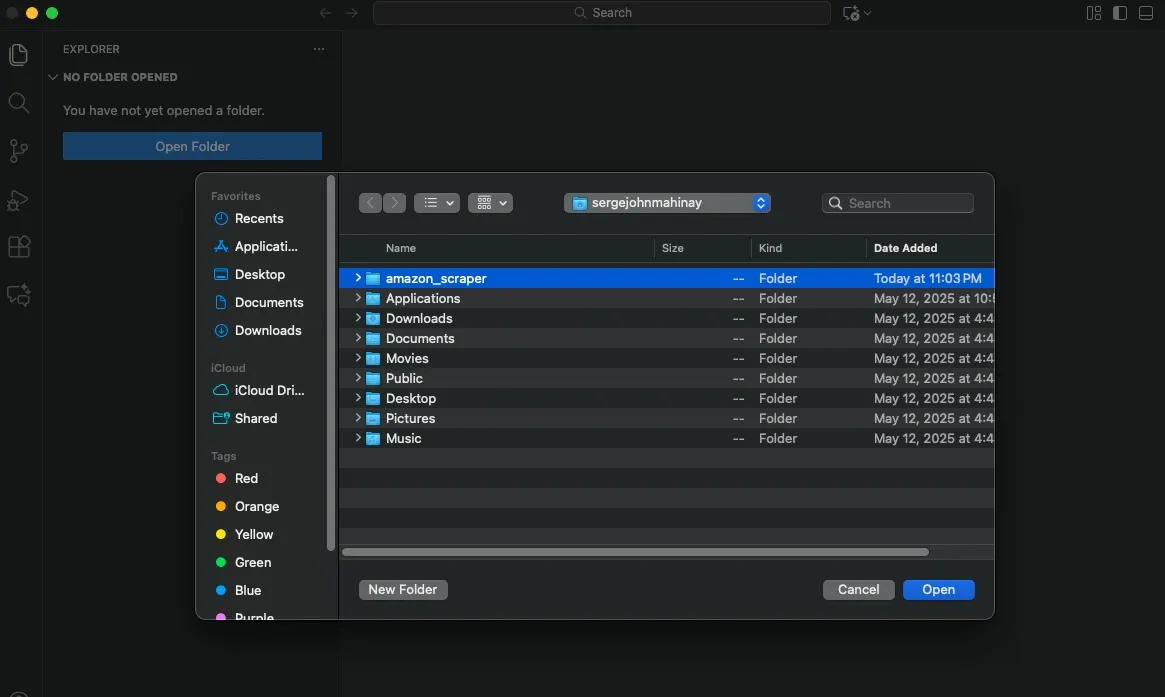Select Downloads in the Favorites sidebar
Viewport: 1165px width, 697px height.
coord(267,330)
